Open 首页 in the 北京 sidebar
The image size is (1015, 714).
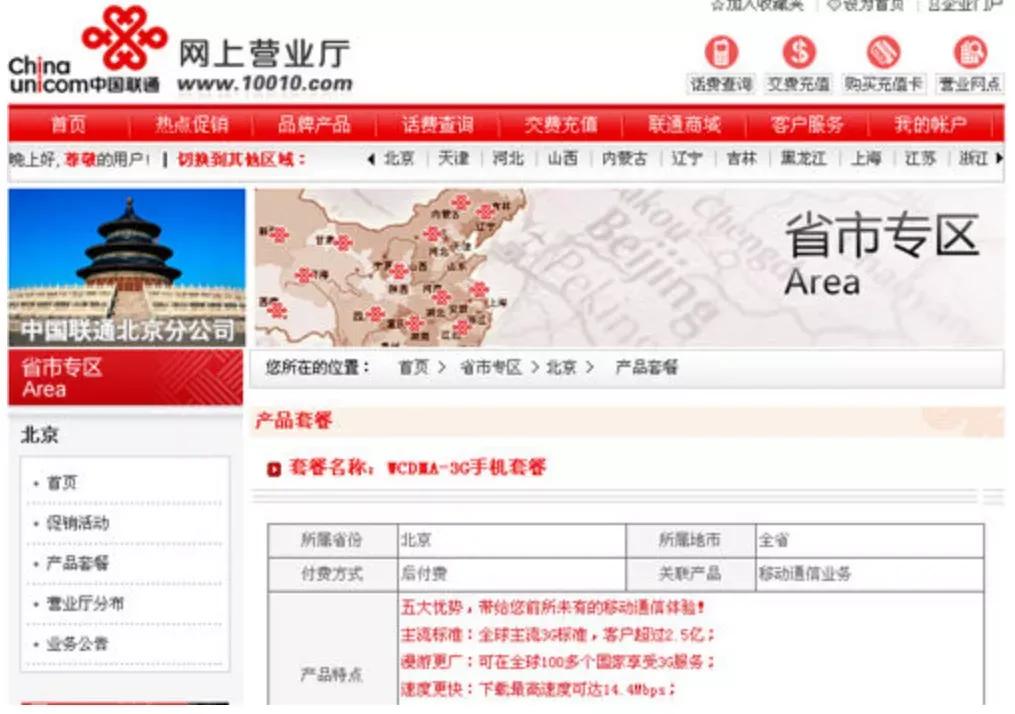click(62, 483)
